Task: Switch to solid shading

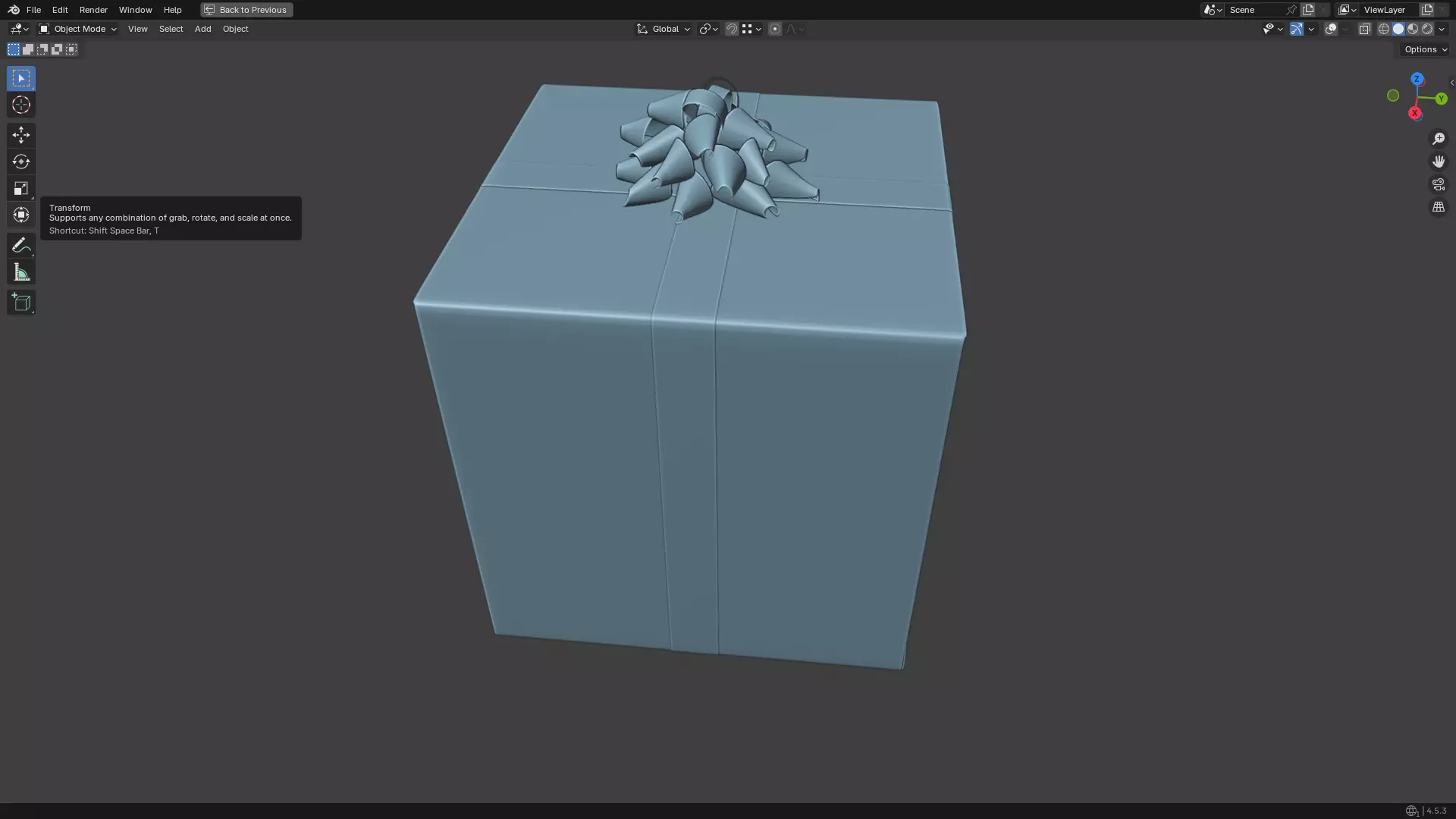Action: (x=1398, y=29)
